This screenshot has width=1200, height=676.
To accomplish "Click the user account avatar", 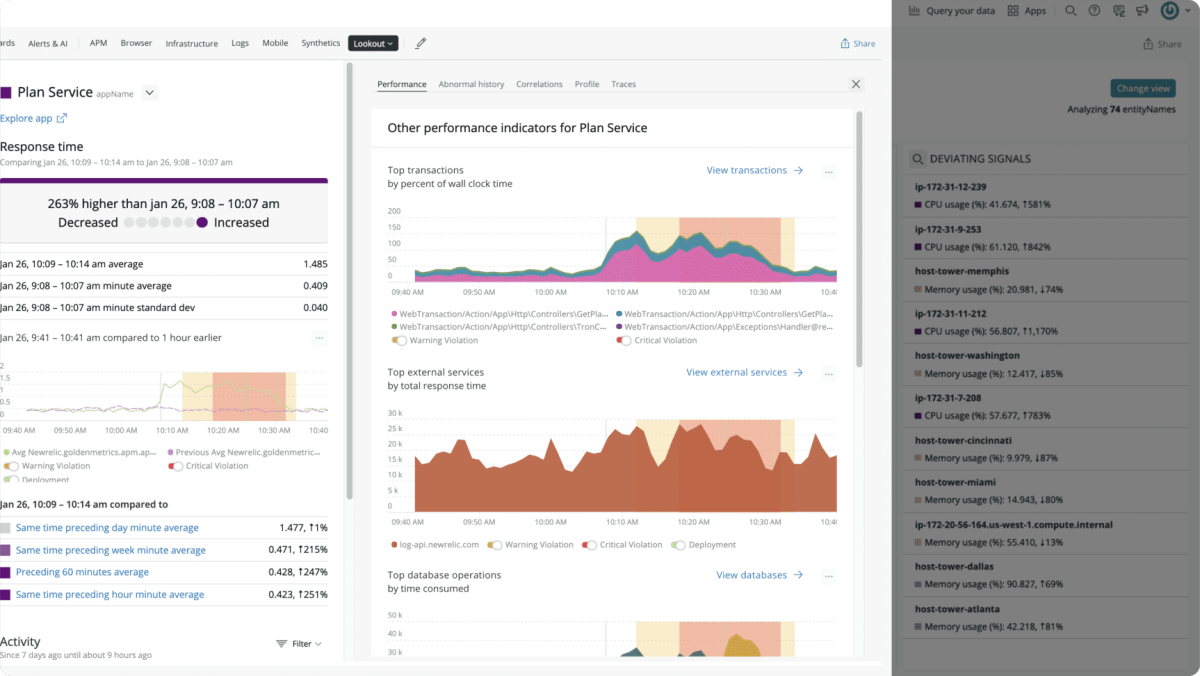I will click(1169, 11).
